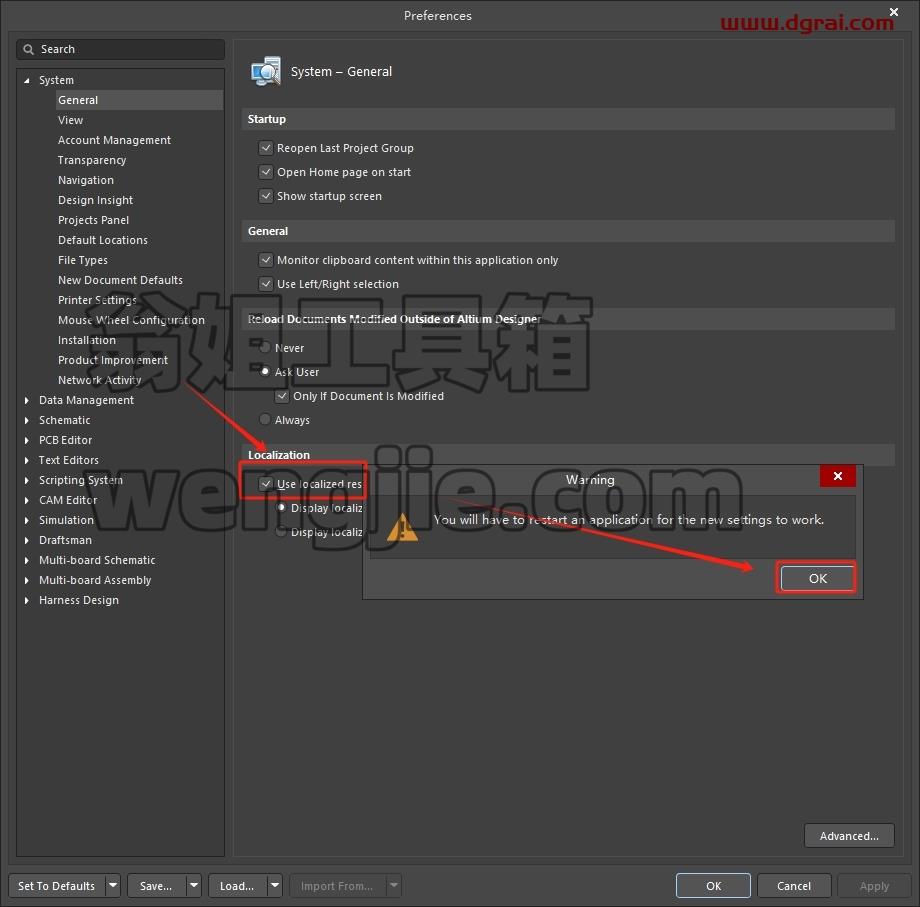
Task: Uncheck Reopen Last Project Group
Action: [266, 148]
